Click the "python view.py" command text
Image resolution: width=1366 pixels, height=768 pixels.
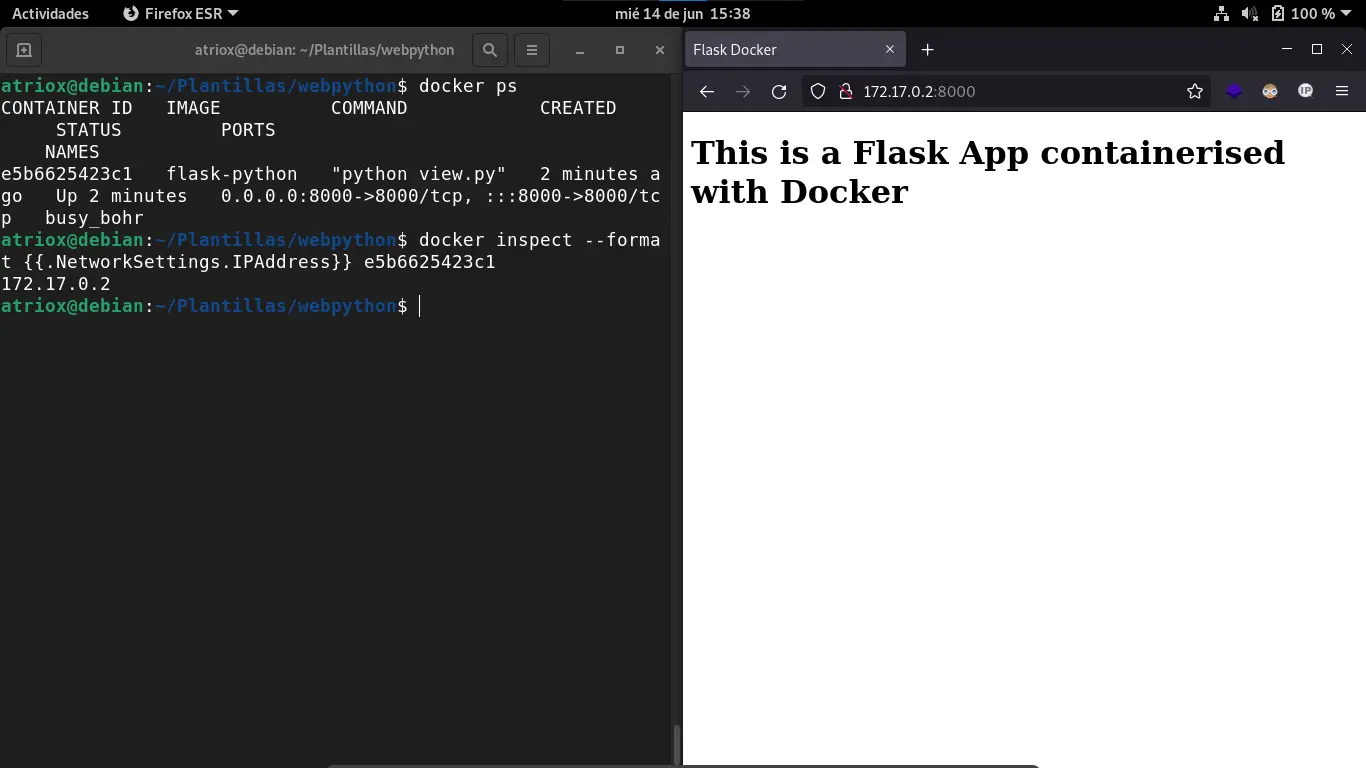pos(419,174)
